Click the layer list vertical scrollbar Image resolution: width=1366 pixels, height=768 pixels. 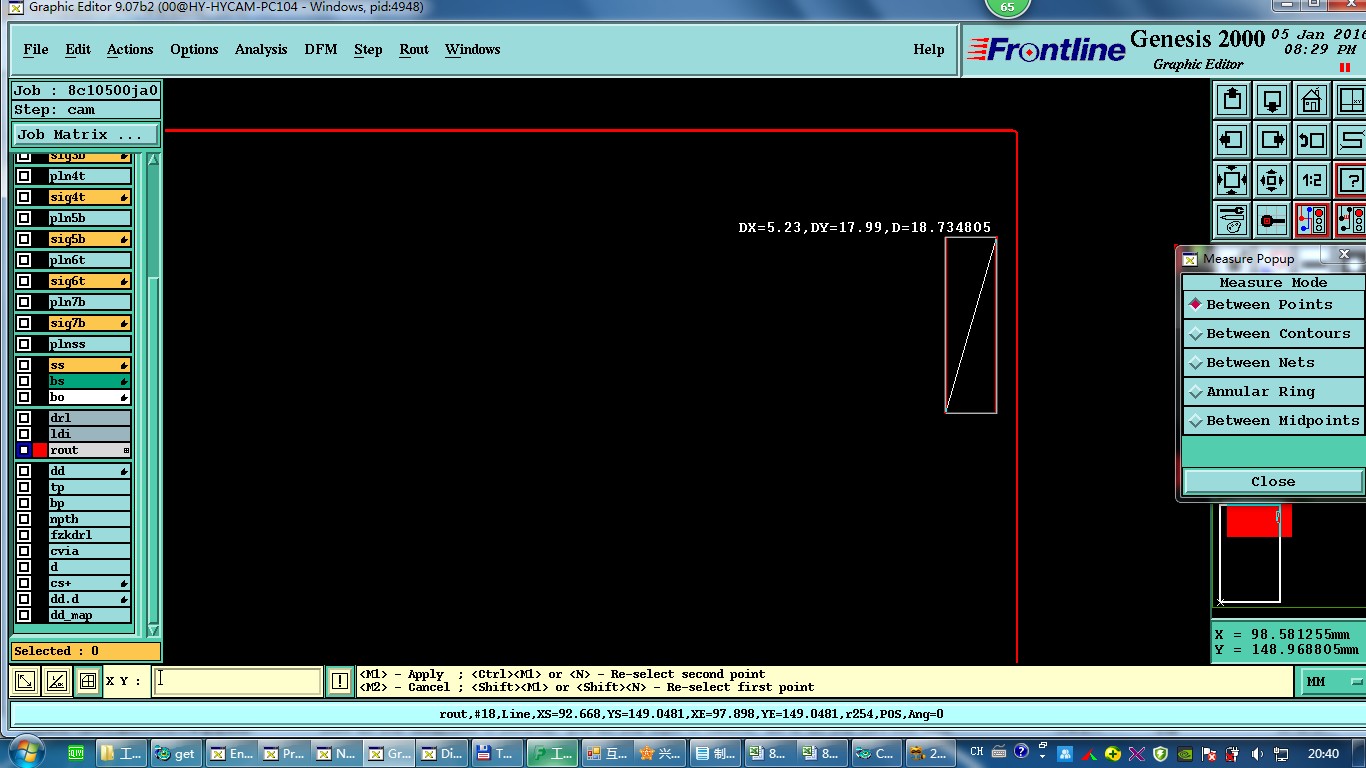[153, 395]
